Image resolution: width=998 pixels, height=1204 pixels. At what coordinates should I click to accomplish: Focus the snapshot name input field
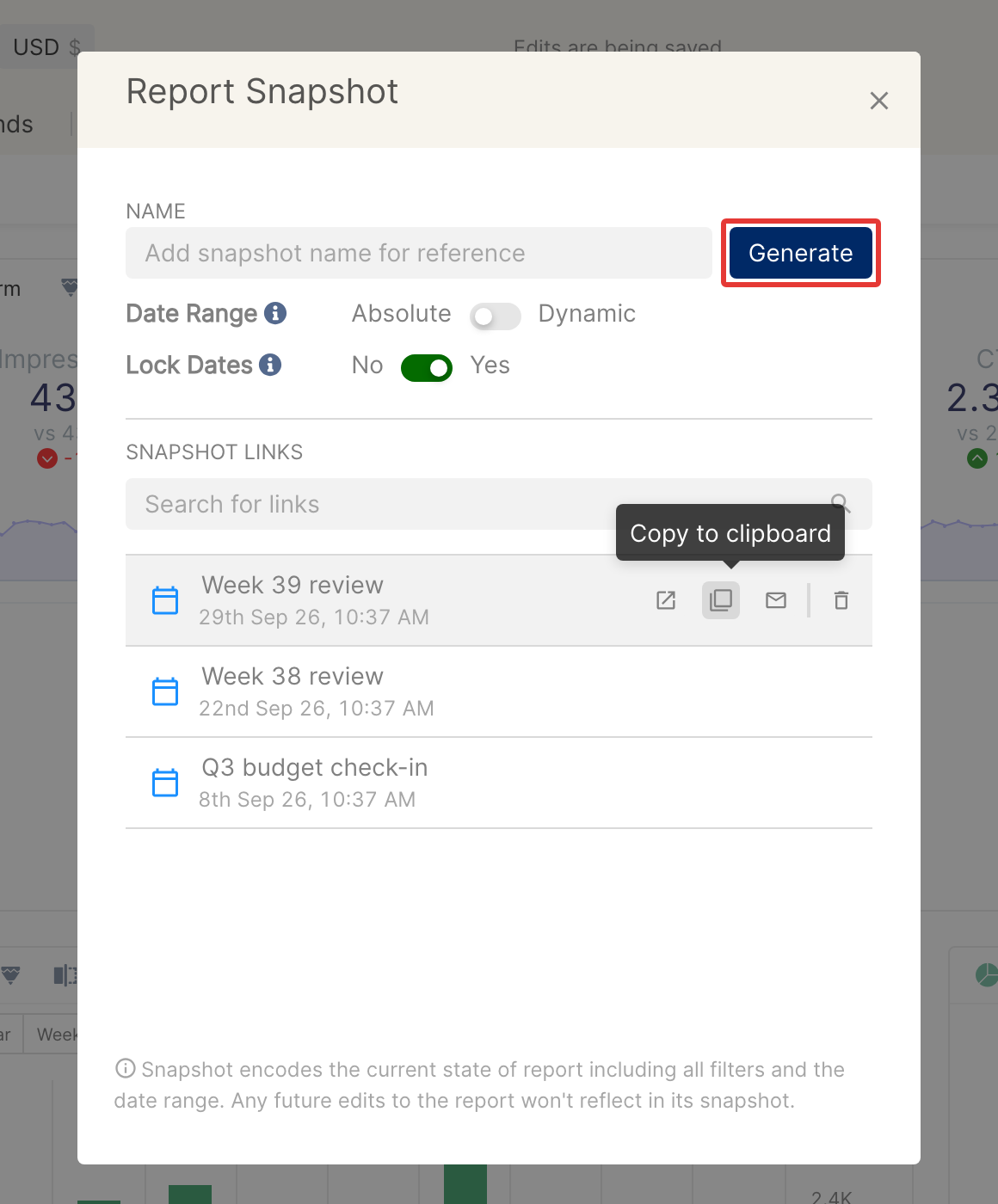[x=418, y=253]
